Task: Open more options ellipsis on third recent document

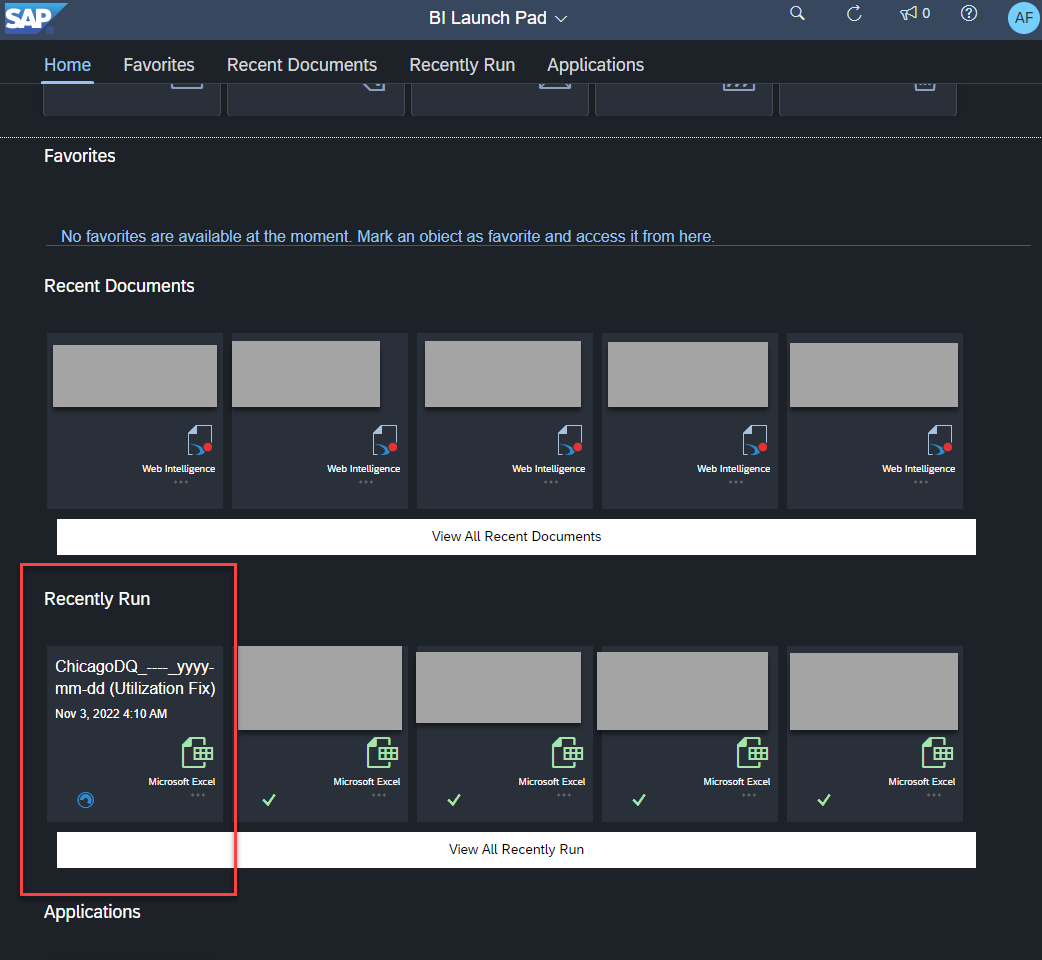Action: [550, 482]
